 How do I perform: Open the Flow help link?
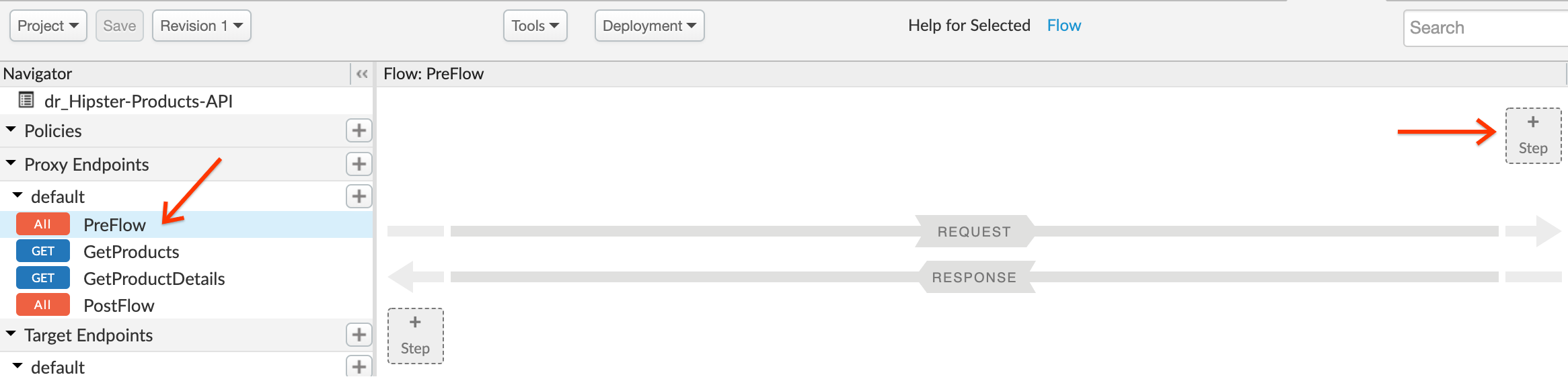click(x=1064, y=26)
